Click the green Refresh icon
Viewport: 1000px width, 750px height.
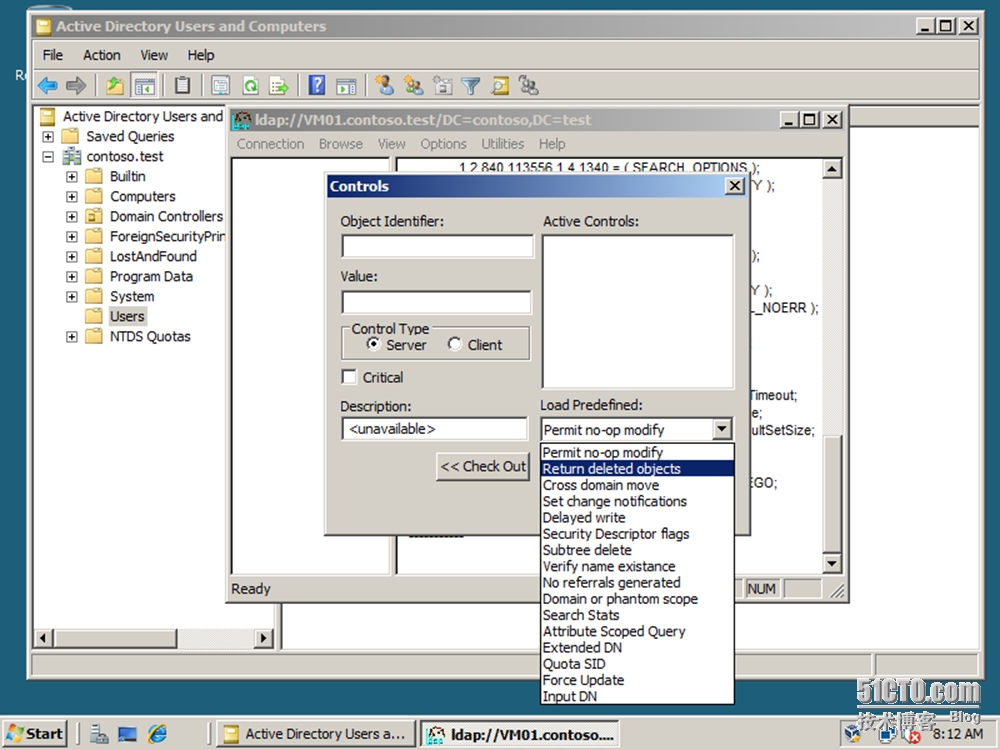click(251, 85)
